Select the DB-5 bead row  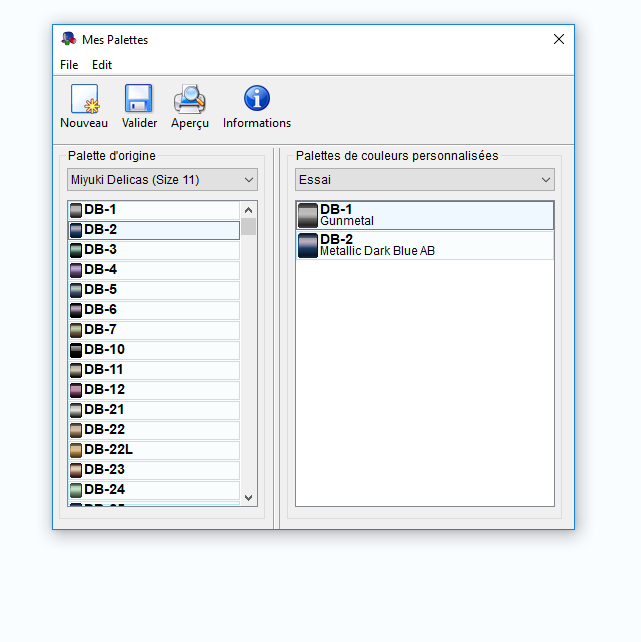154,290
